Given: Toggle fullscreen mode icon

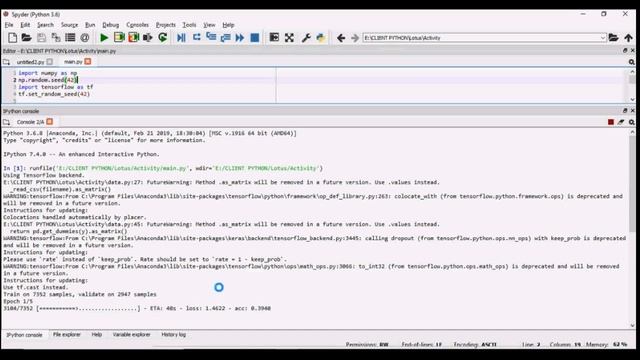Looking at the screenshot, I should point(289,38).
